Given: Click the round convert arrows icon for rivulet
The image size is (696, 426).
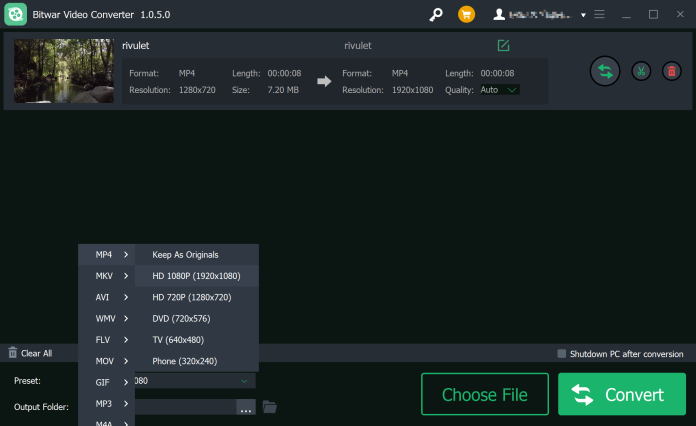Looking at the screenshot, I should click(x=604, y=70).
